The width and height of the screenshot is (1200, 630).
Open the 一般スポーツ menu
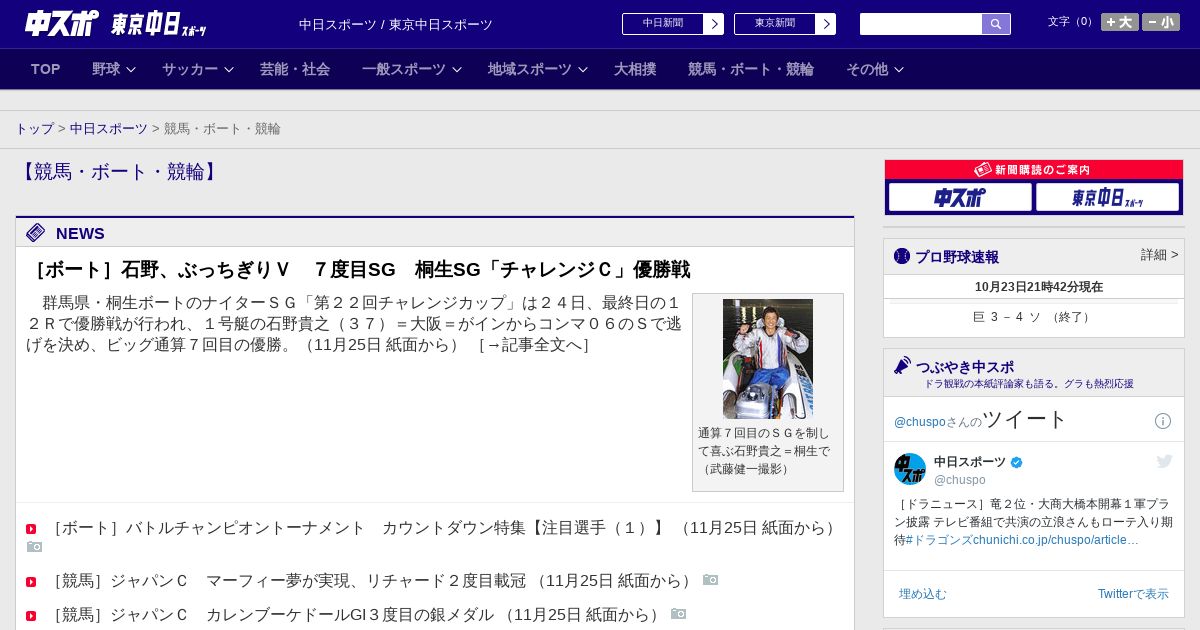[x=404, y=69]
